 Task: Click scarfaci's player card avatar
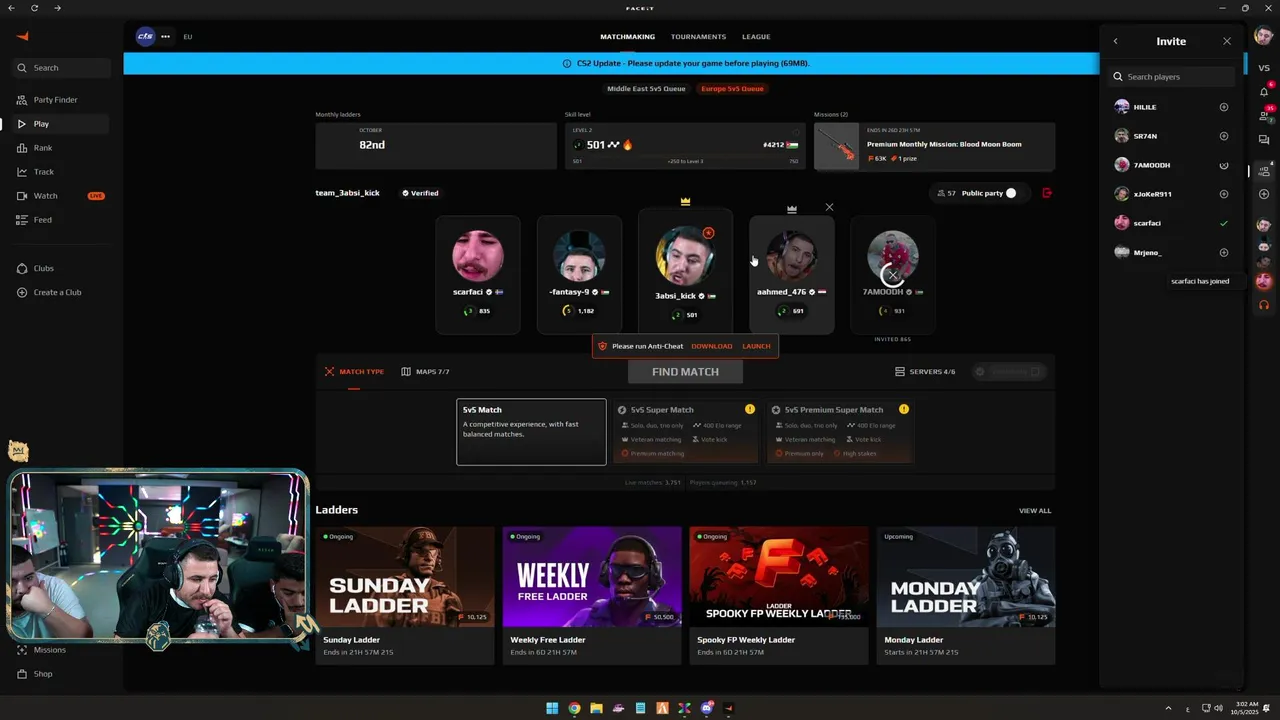(x=478, y=256)
